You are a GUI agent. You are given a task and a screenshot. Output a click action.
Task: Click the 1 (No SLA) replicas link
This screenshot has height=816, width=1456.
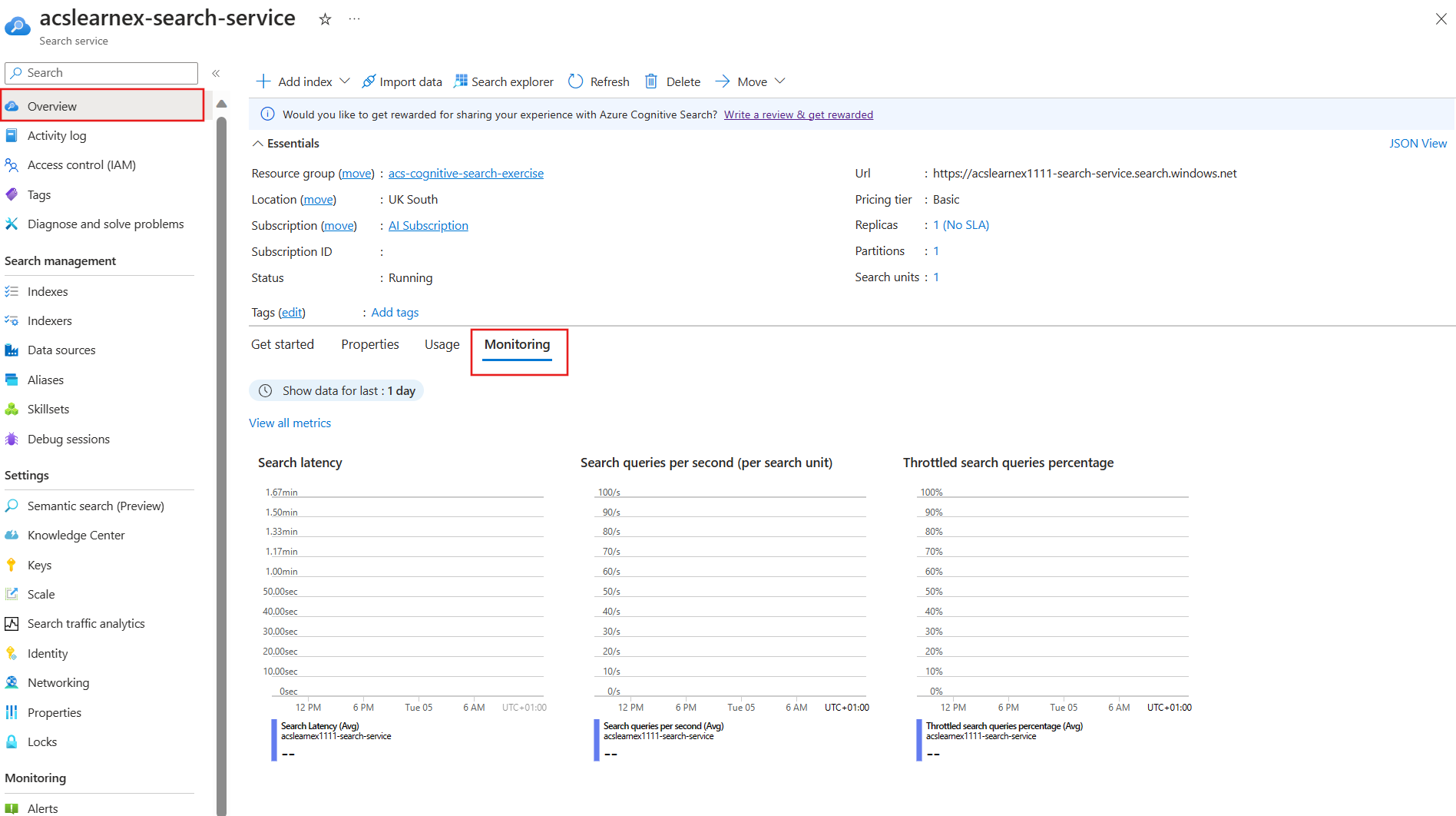tap(961, 224)
